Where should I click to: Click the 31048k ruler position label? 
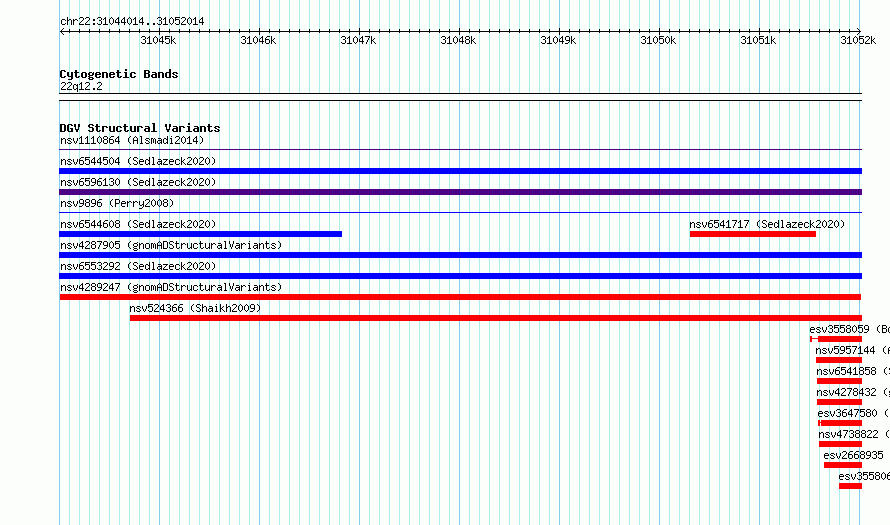click(458, 40)
